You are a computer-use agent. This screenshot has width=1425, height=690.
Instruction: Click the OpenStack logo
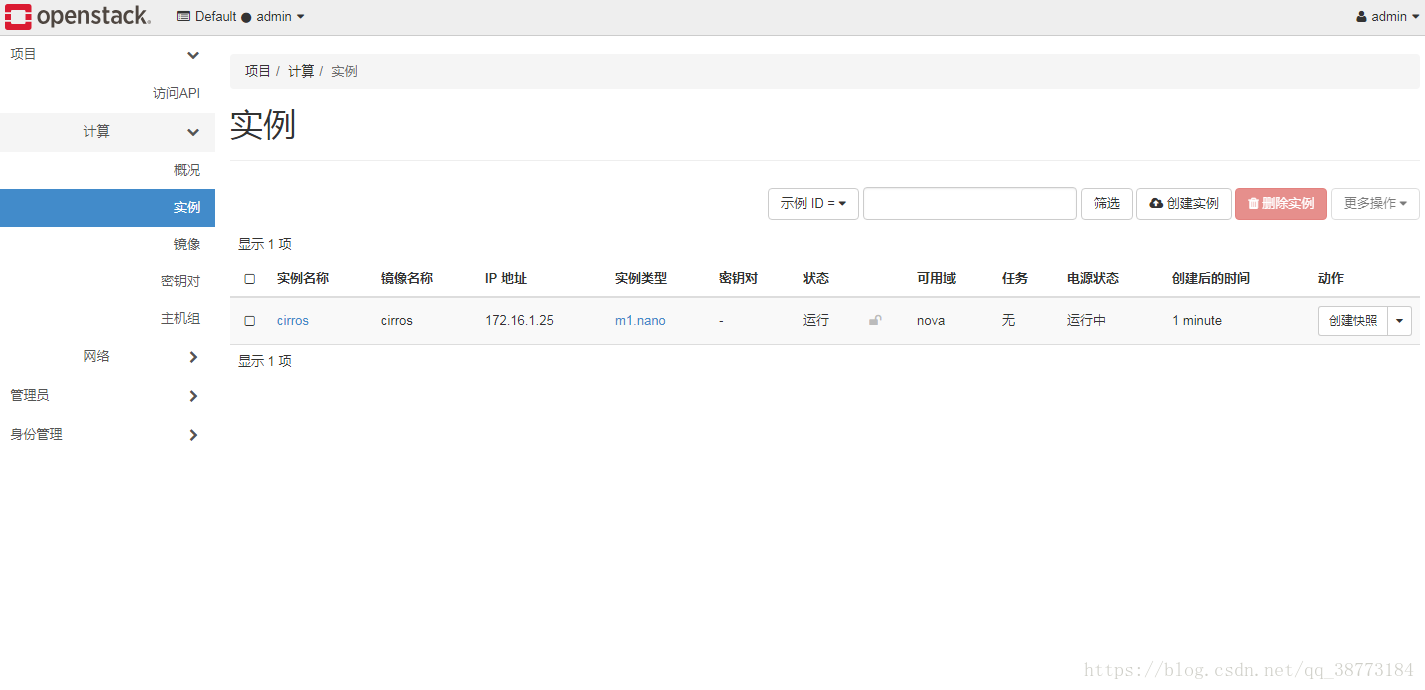[78, 16]
